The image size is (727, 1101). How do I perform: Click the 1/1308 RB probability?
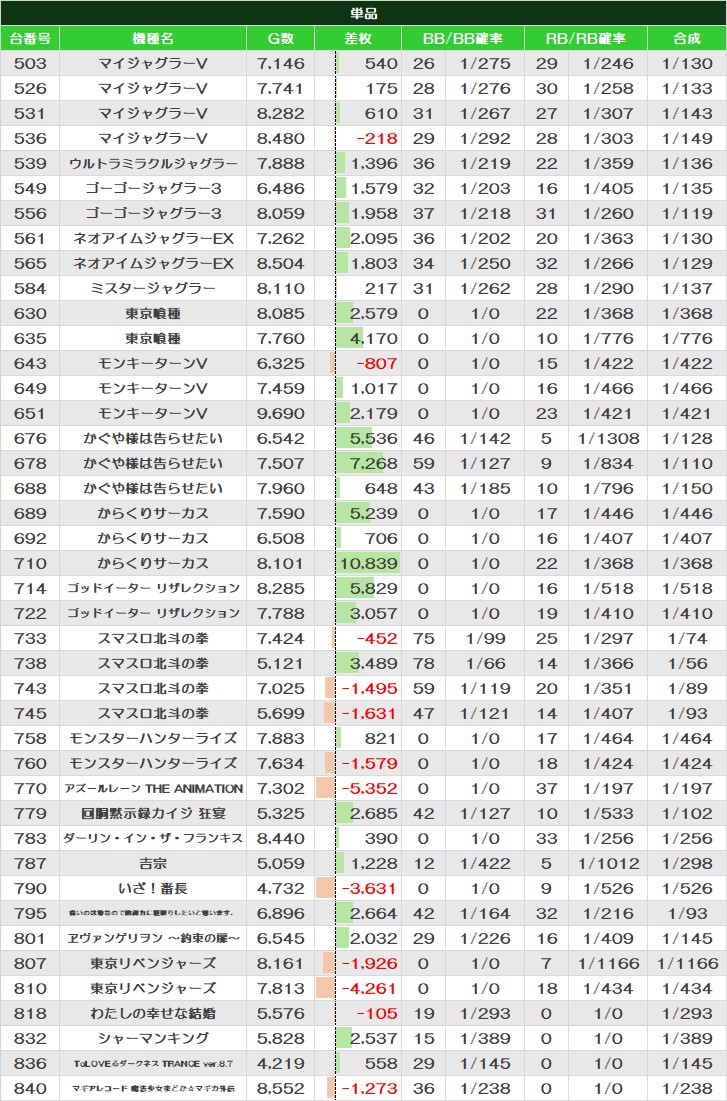[608, 439]
